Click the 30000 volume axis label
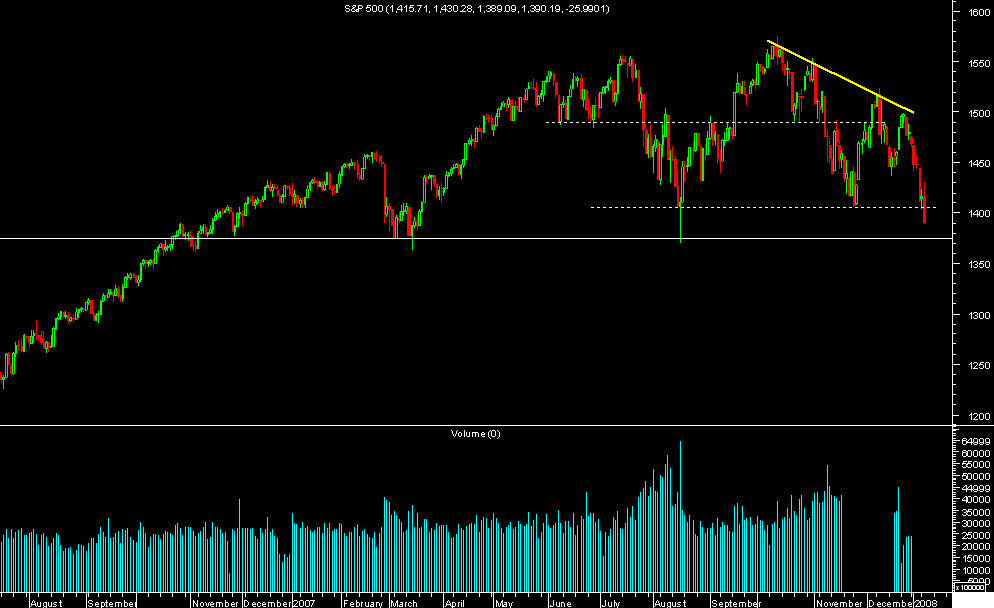Image resolution: width=994 pixels, height=608 pixels. click(976, 523)
